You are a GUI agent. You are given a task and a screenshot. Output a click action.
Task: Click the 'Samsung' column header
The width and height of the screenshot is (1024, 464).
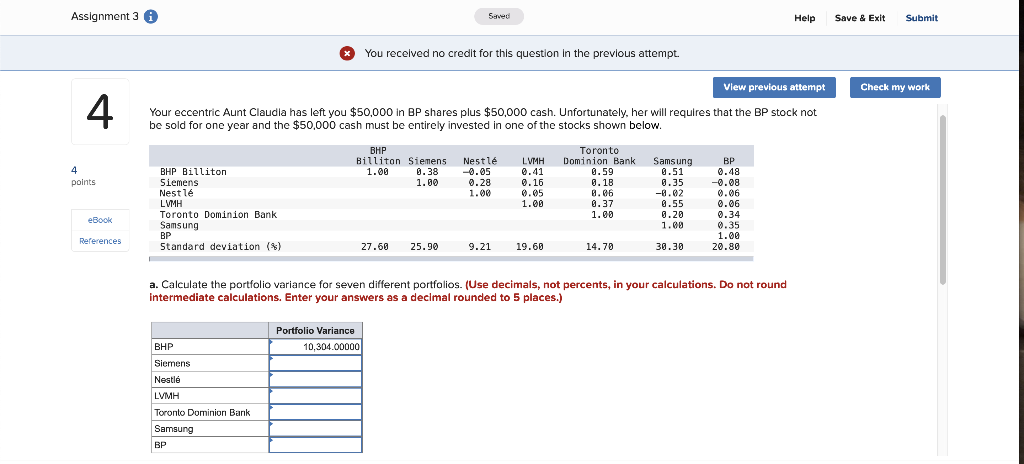(673, 161)
